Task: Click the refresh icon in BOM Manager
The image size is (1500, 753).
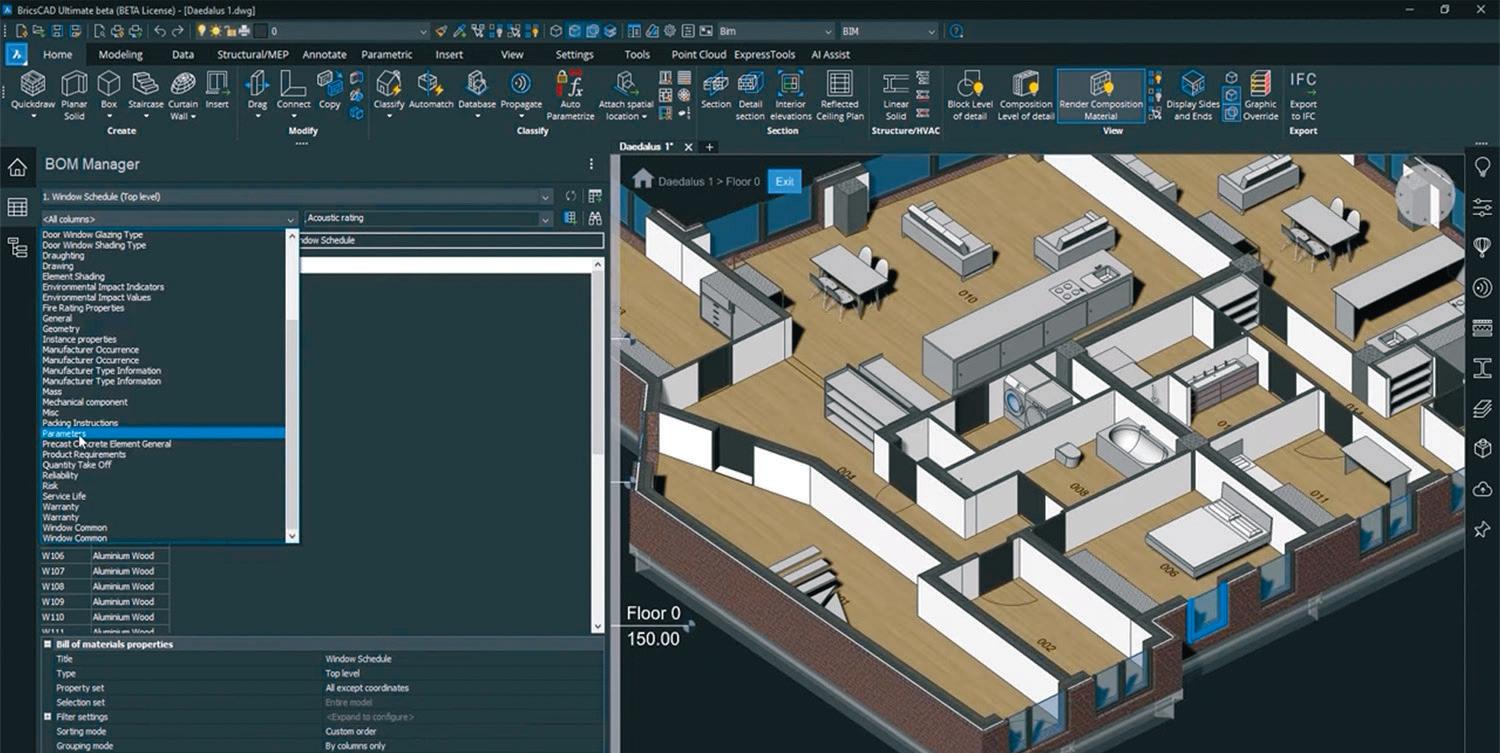Action: [571, 196]
